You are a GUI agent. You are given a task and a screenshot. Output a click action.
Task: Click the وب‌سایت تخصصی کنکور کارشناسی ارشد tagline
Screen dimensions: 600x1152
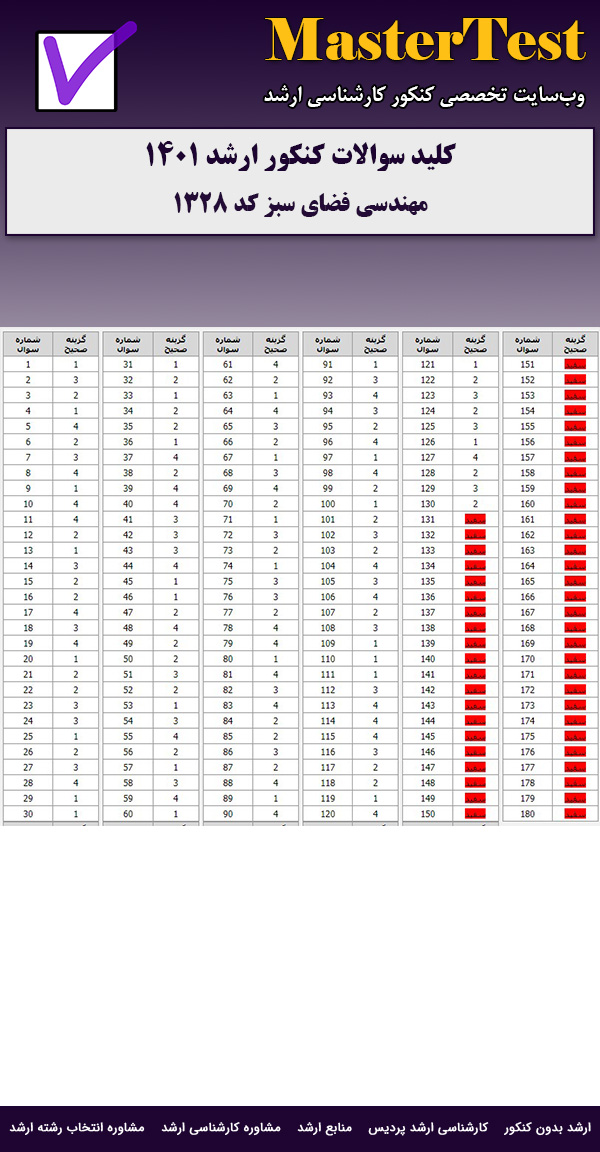pyautogui.click(x=424, y=96)
